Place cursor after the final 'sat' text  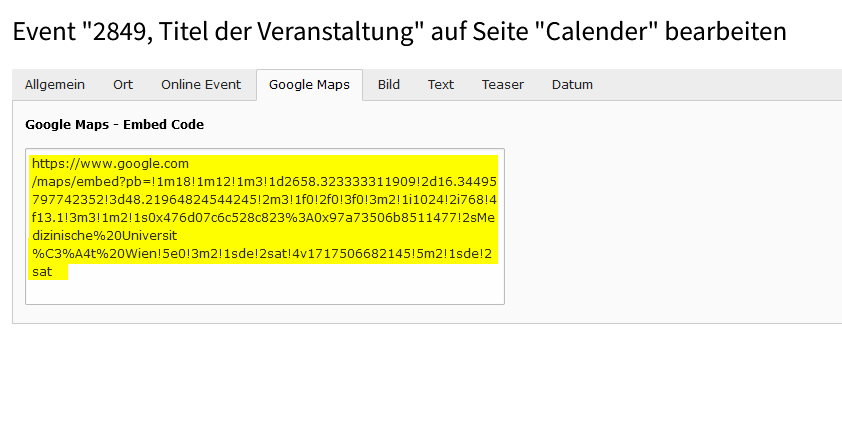click(x=53, y=272)
